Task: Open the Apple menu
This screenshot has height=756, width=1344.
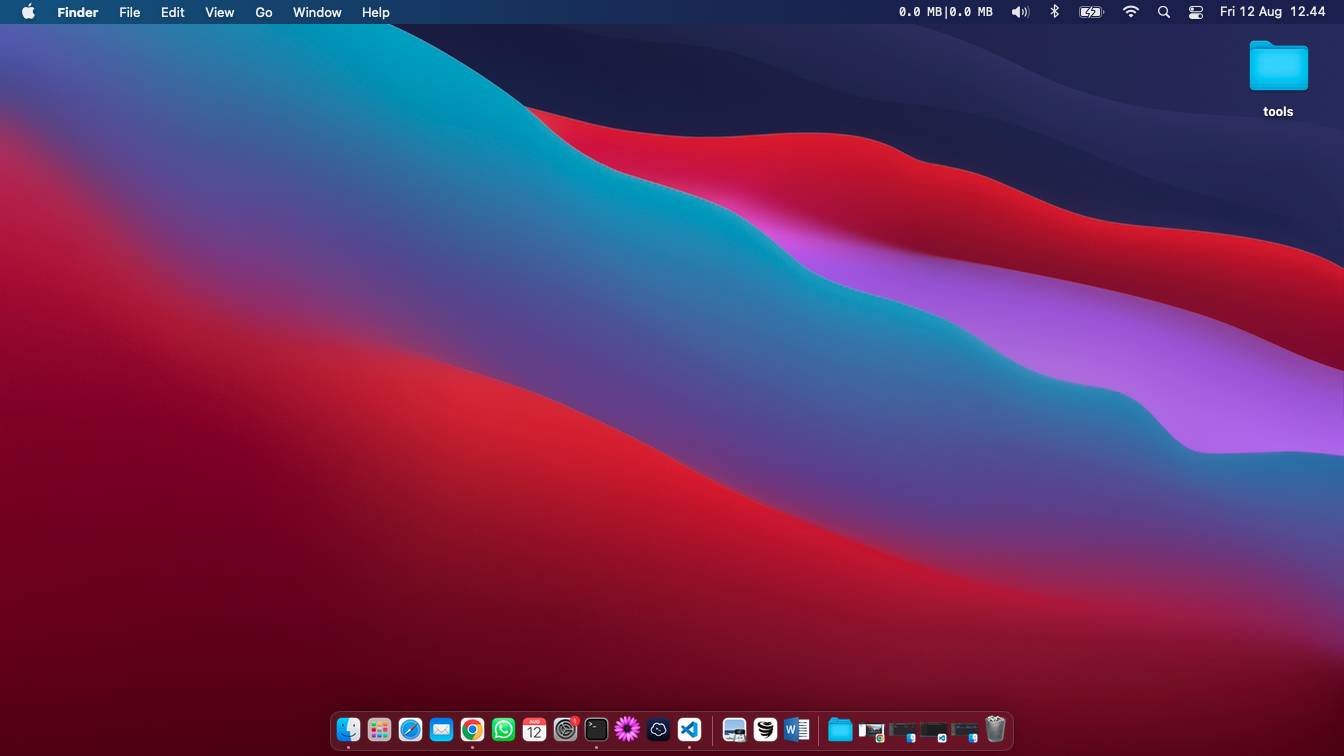Action: pos(28,12)
